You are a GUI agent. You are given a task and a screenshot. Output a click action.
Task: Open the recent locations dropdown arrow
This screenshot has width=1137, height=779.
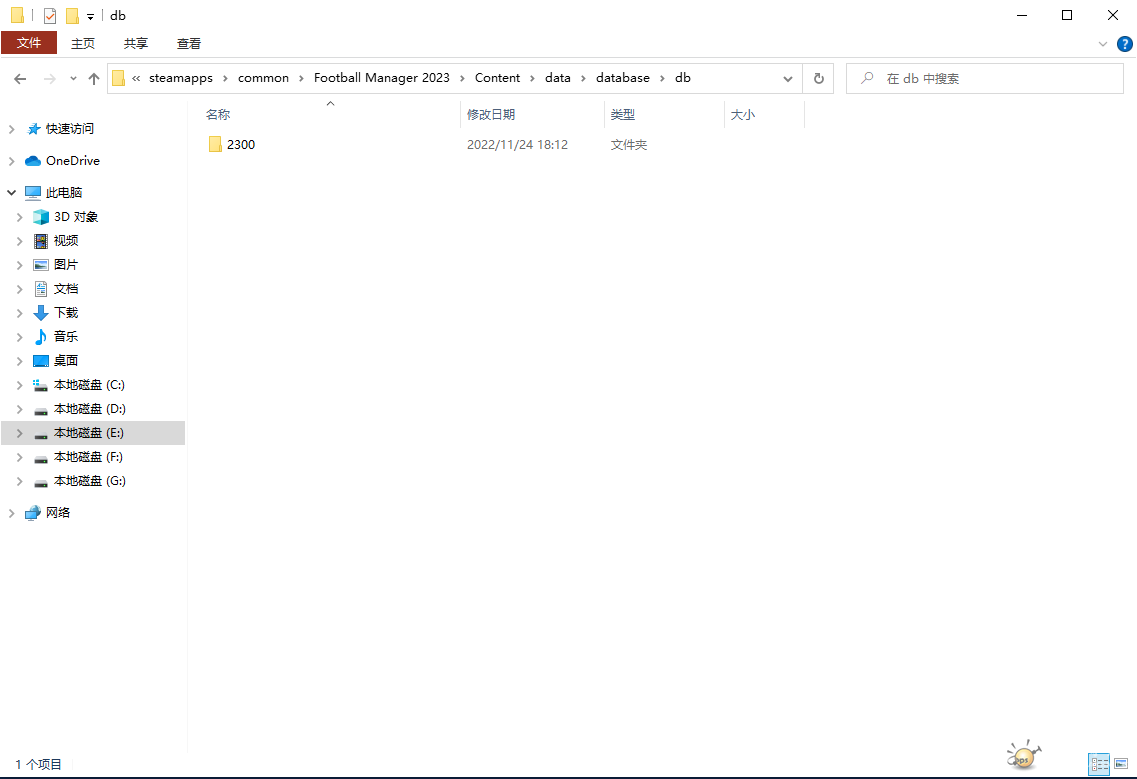point(73,79)
